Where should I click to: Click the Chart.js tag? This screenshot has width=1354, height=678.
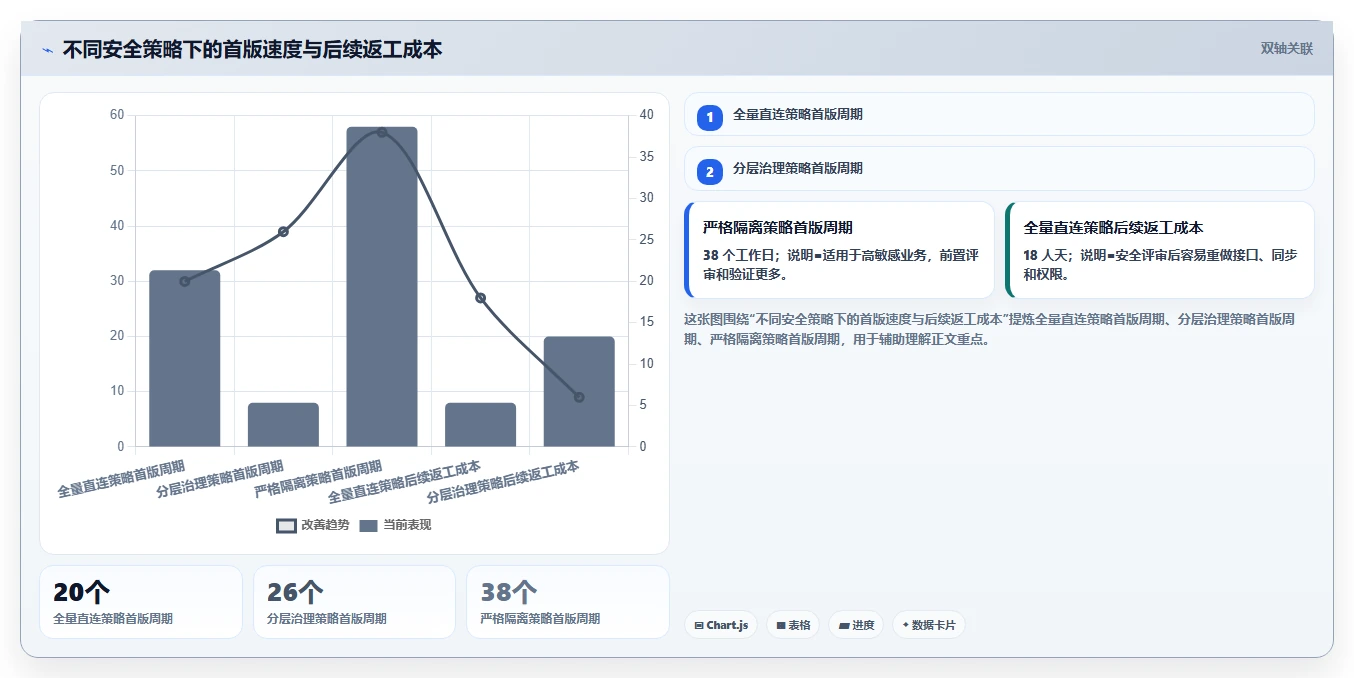pyautogui.click(x=721, y=625)
